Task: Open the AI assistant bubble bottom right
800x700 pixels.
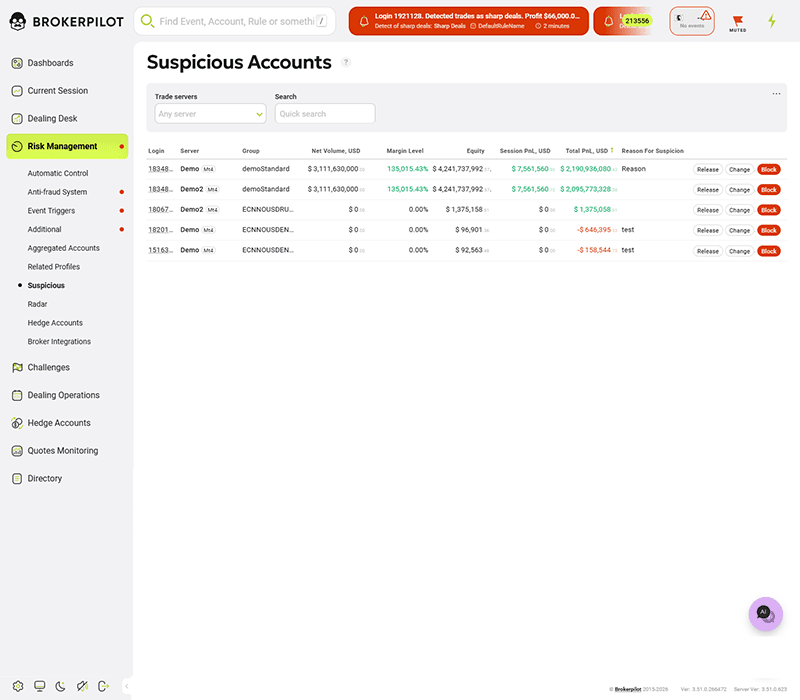Action: (x=765, y=614)
